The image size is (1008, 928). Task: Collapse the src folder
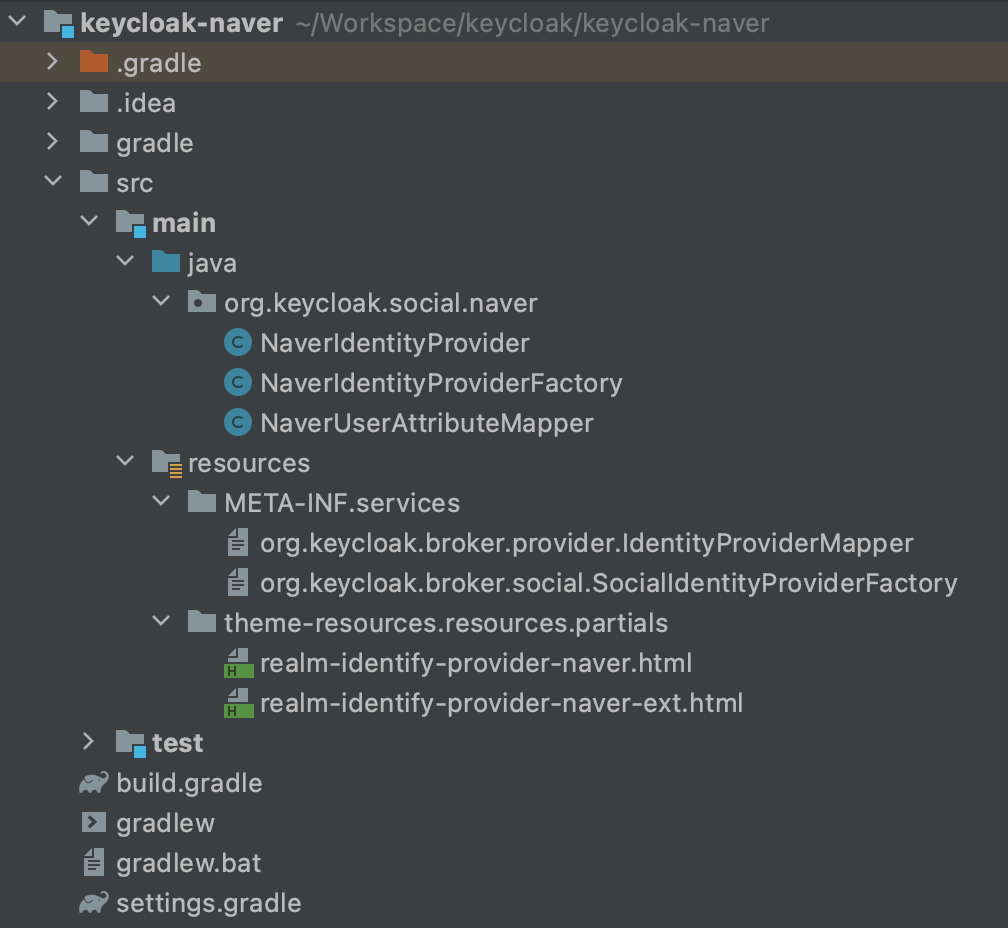pyautogui.click(x=52, y=182)
